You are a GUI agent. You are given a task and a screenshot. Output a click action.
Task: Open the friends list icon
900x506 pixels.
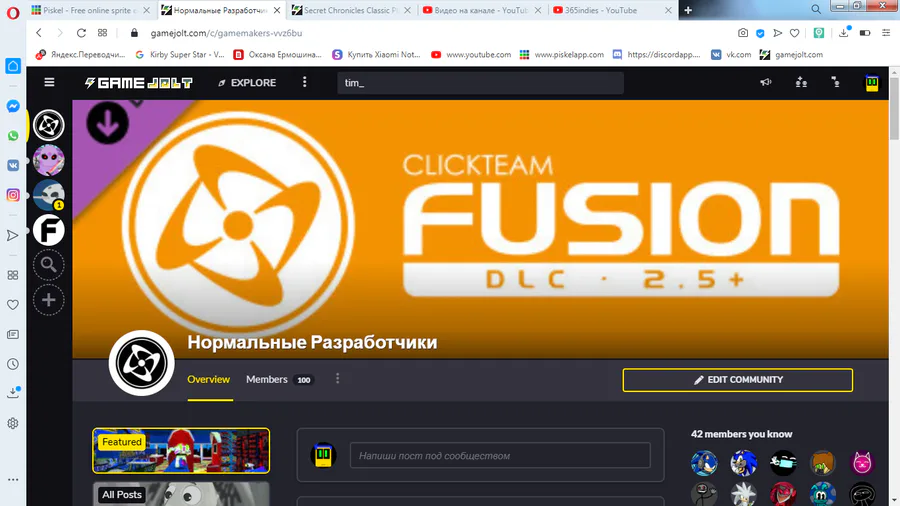point(801,83)
